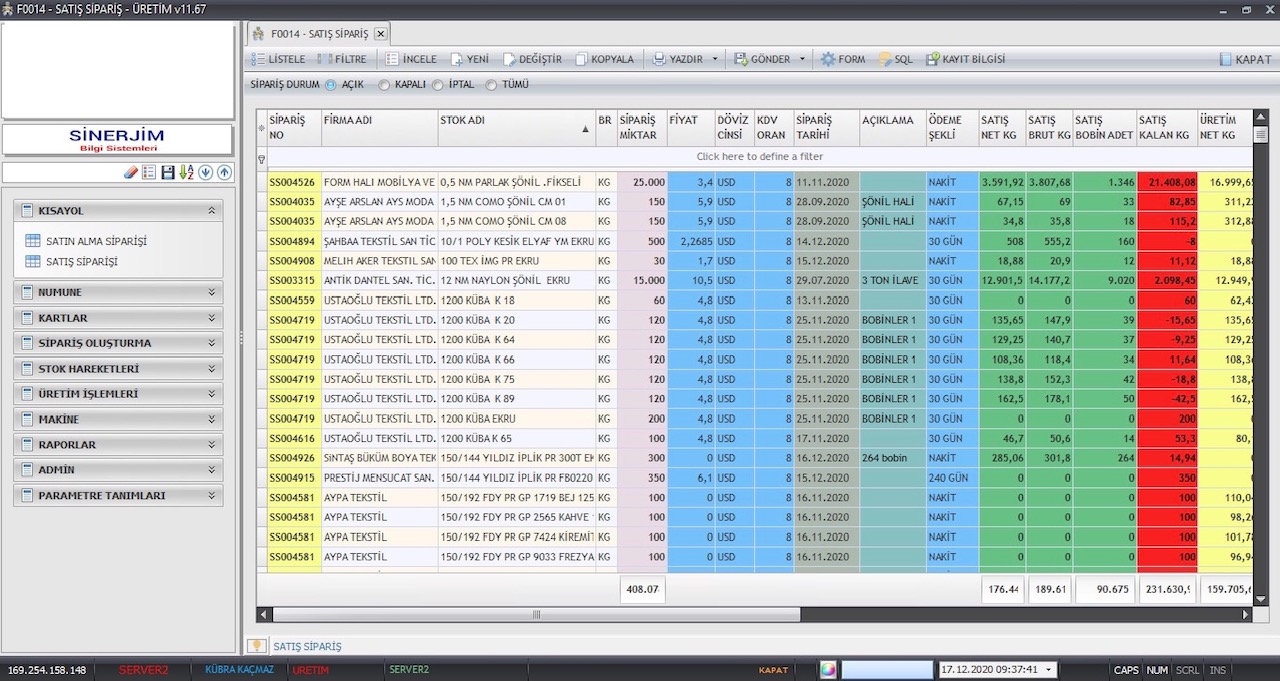Select the İPTAL order status radio button

[x=438, y=85]
